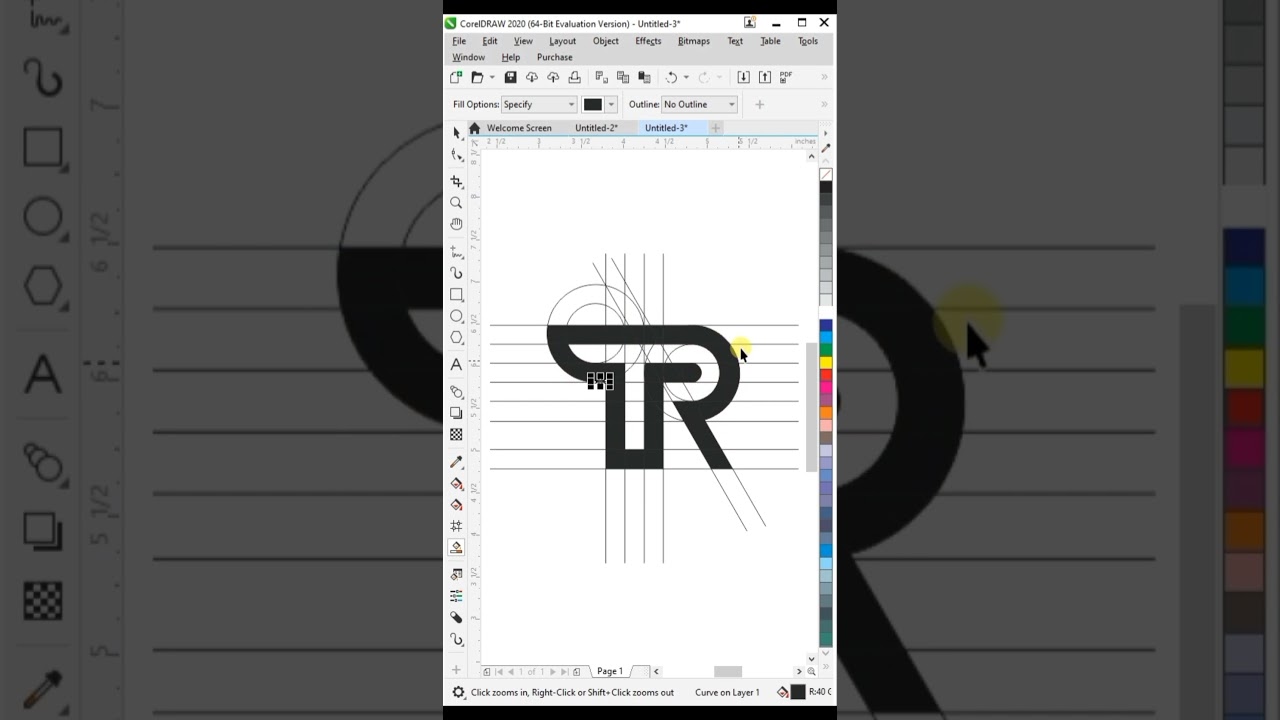Click toolbox quick customize plus button
The height and width of the screenshot is (720, 1280).
[x=456, y=670]
